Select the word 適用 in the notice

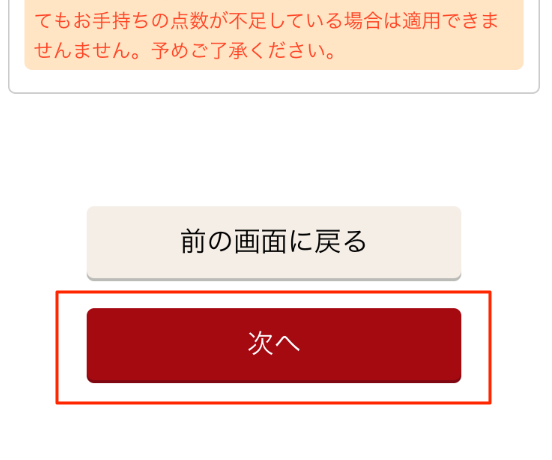[x=422, y=20]
